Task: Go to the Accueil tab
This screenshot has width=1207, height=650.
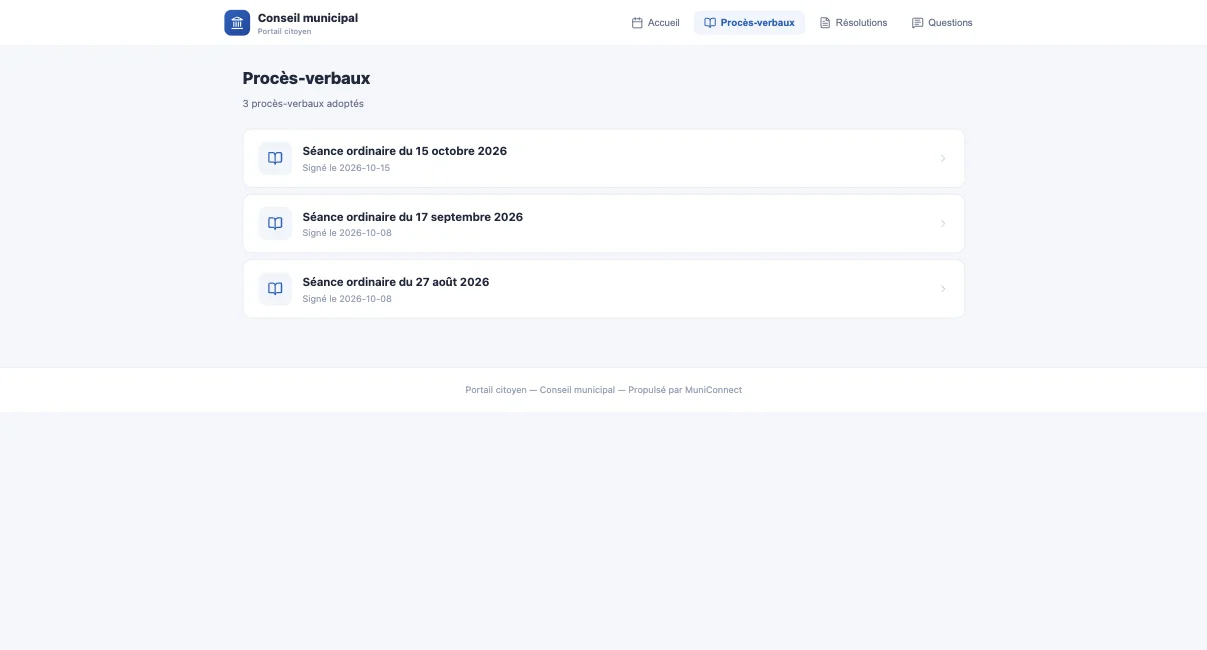Action: click(x=655, y=23)
